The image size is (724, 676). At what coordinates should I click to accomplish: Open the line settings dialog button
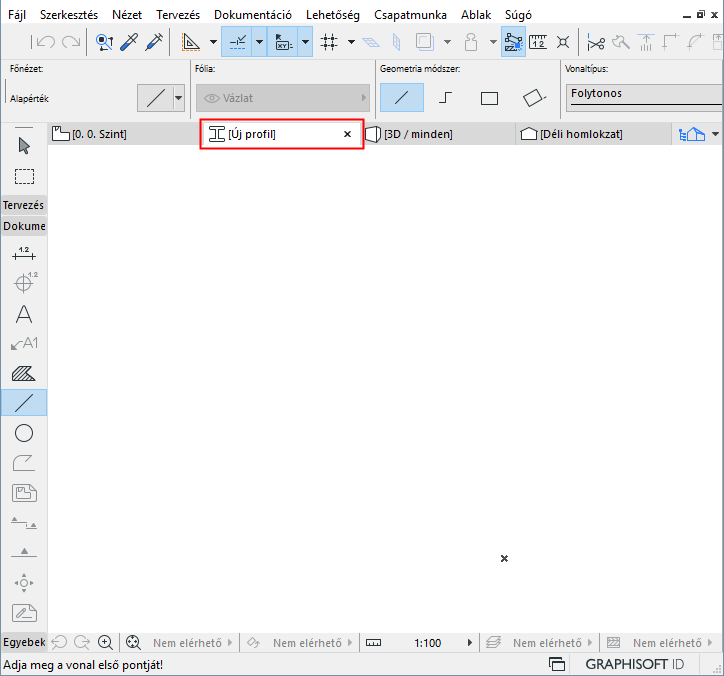click(x=156, y=98)
